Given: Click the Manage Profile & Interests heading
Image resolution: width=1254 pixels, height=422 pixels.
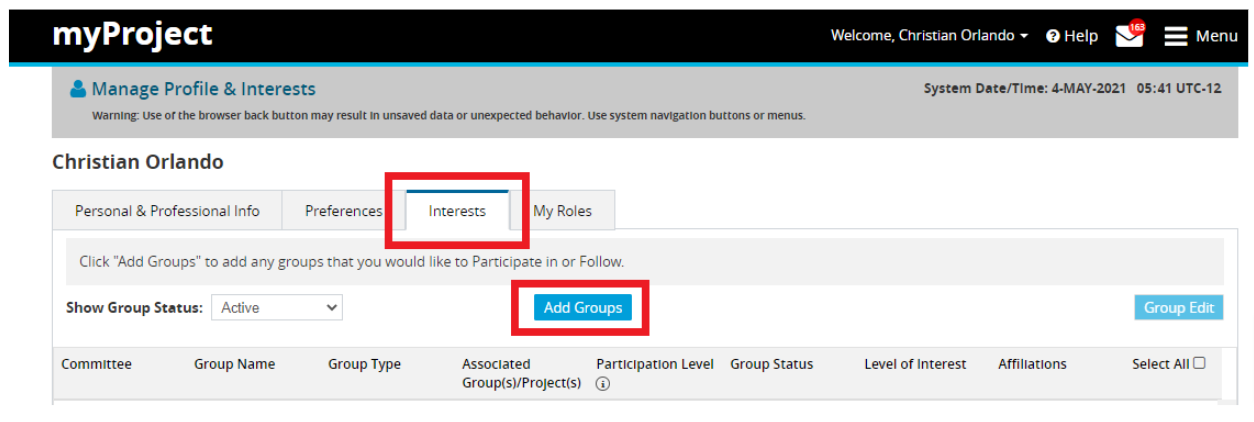Looking at the screenshot, I should pos(203,89).
